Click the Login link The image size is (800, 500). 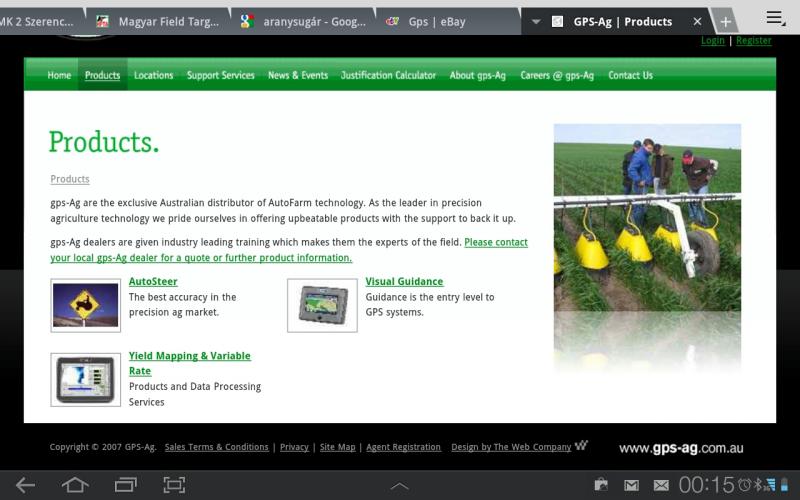tap(713, 40)
